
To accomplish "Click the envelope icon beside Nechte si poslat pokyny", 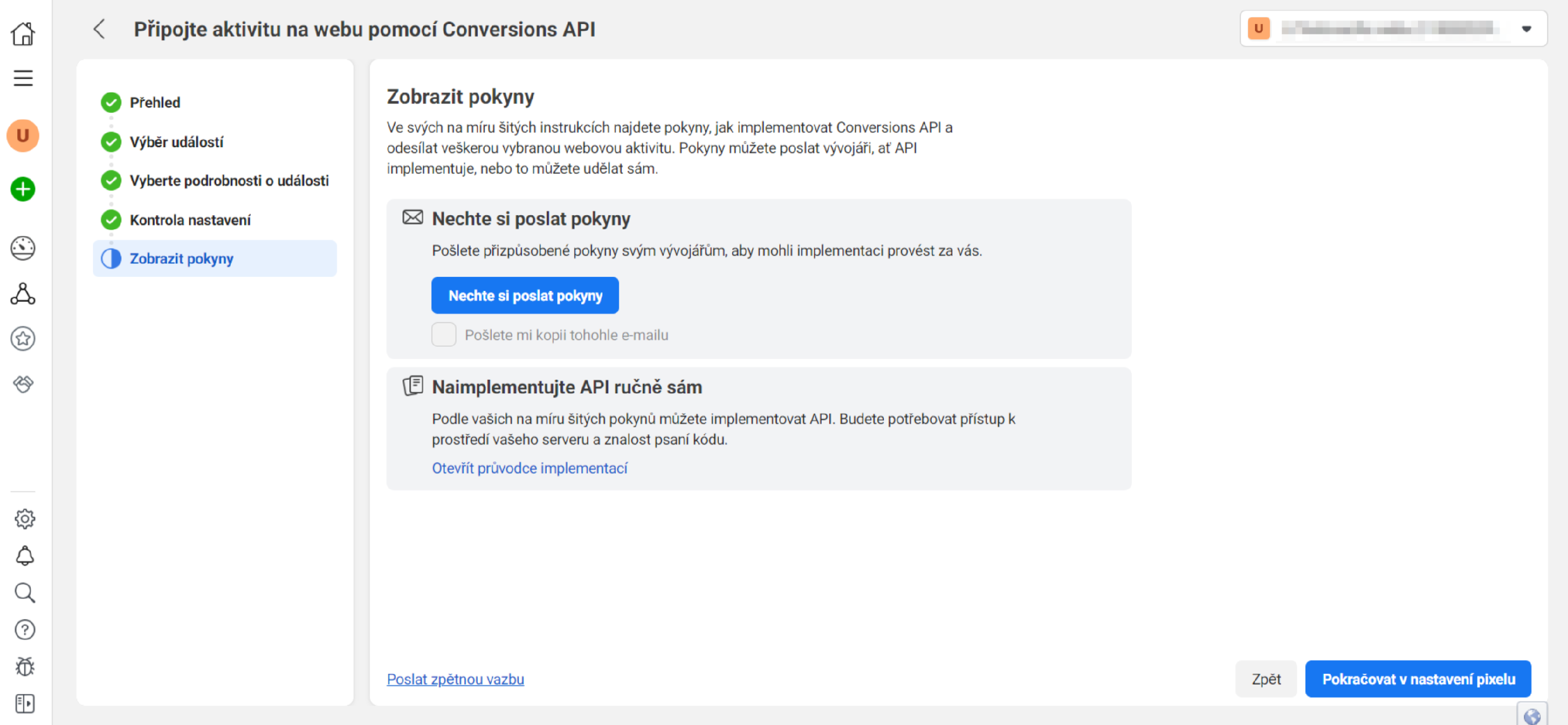I will click(x=413, y=217).
